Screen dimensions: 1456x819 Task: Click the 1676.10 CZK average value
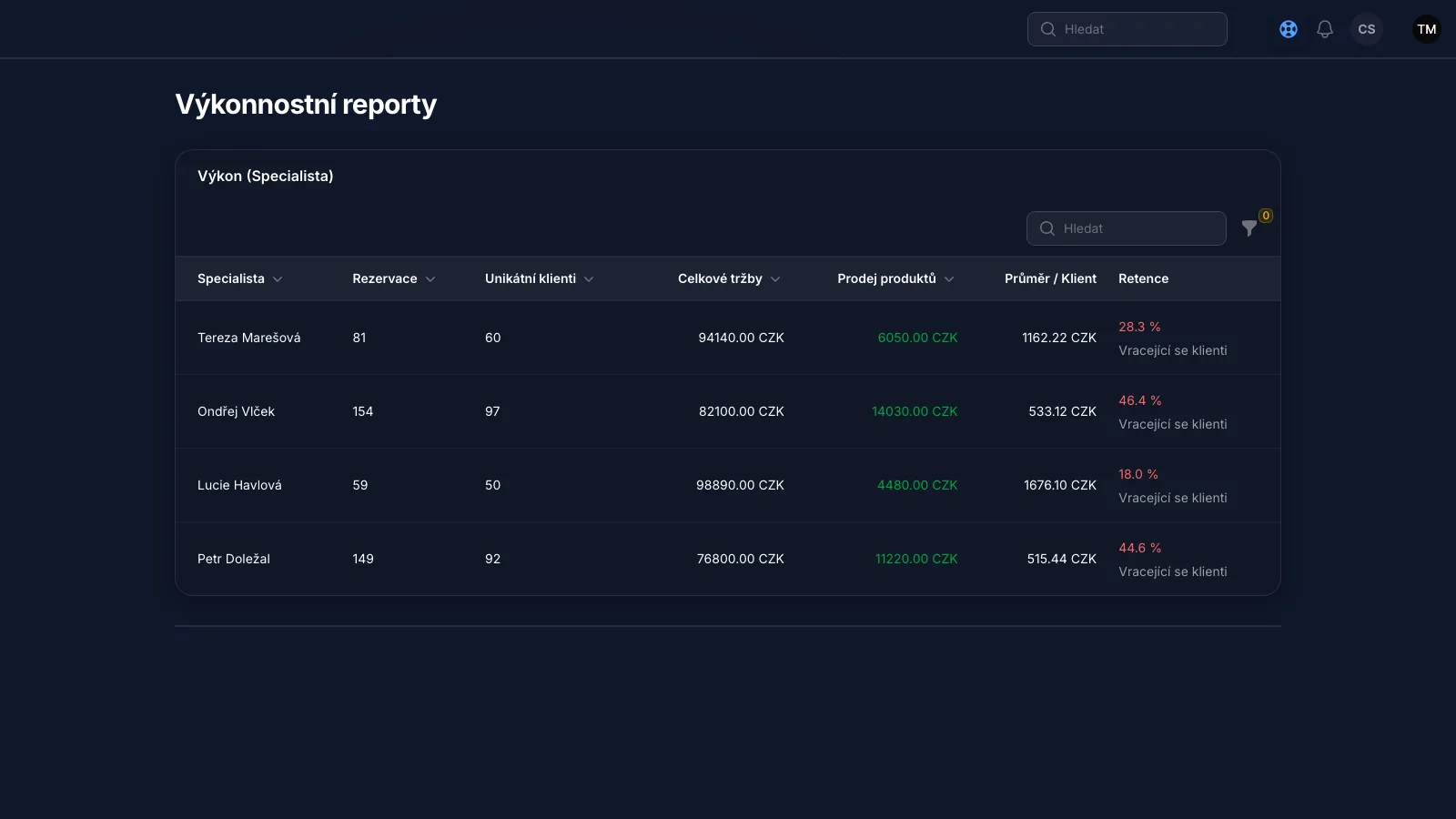click(x=1060, y=485)
